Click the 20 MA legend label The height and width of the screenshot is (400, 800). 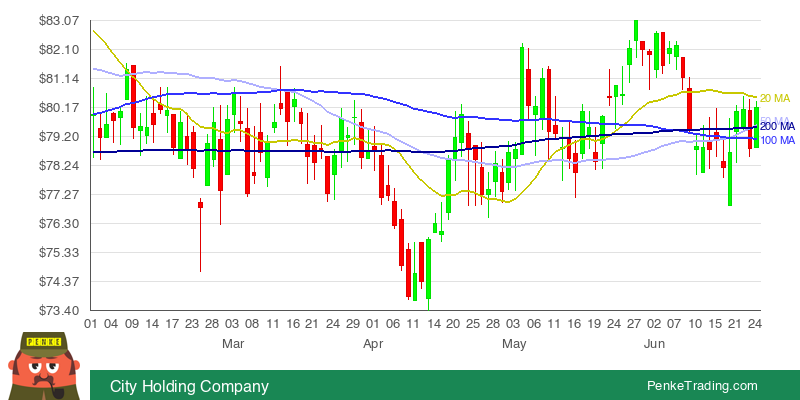(774, 98)
